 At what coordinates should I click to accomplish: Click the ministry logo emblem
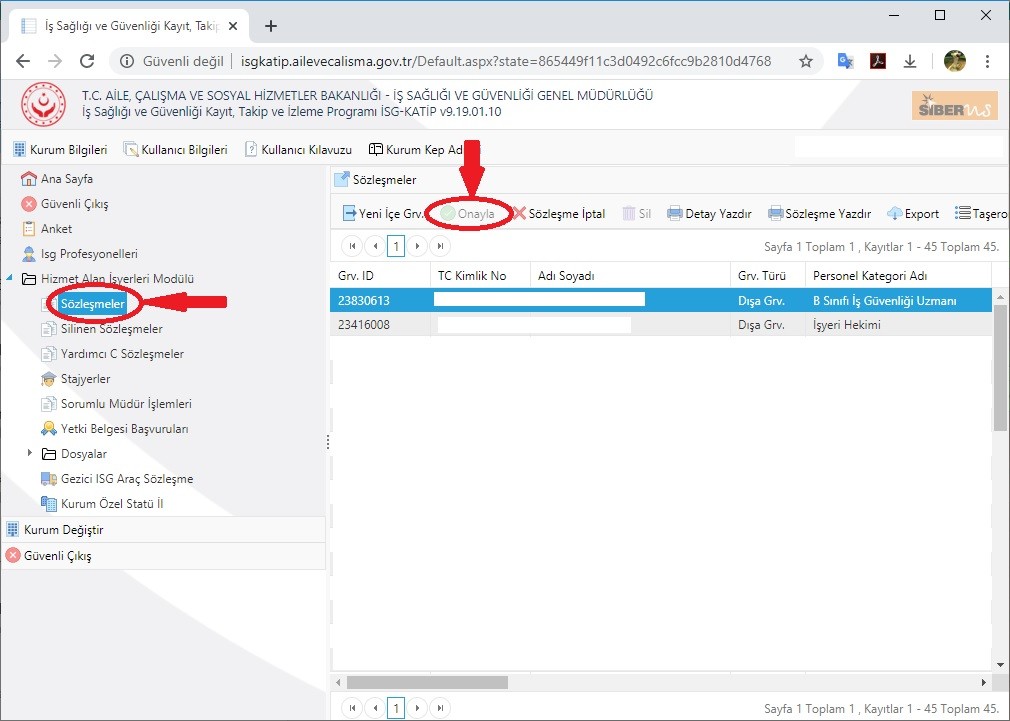[43, 104]
